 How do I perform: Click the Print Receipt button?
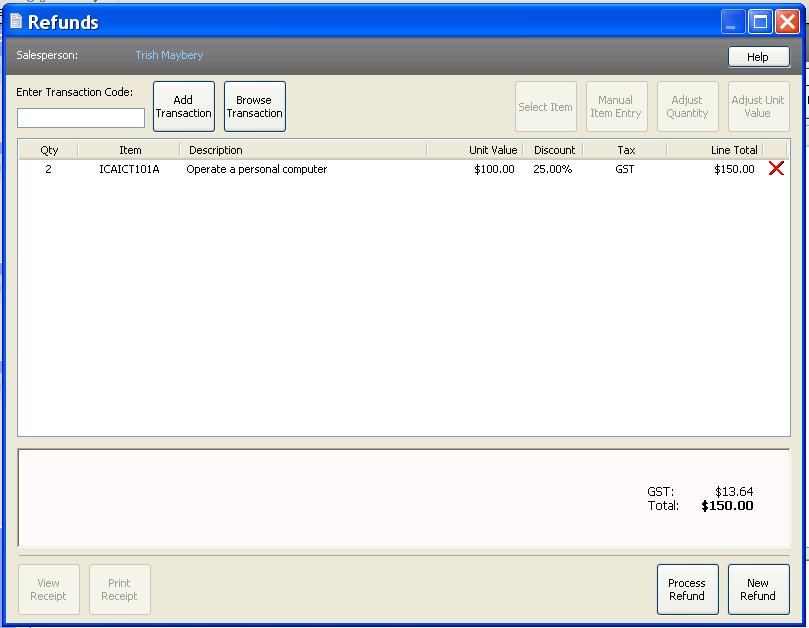(119, 589)
